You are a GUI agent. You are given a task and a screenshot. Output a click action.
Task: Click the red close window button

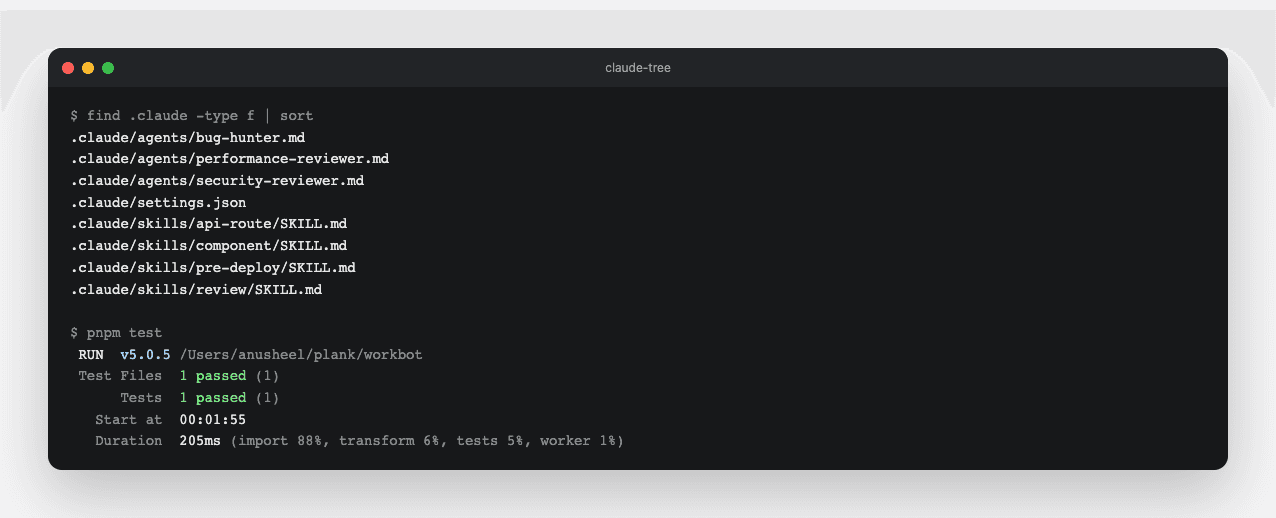[68, 68]
